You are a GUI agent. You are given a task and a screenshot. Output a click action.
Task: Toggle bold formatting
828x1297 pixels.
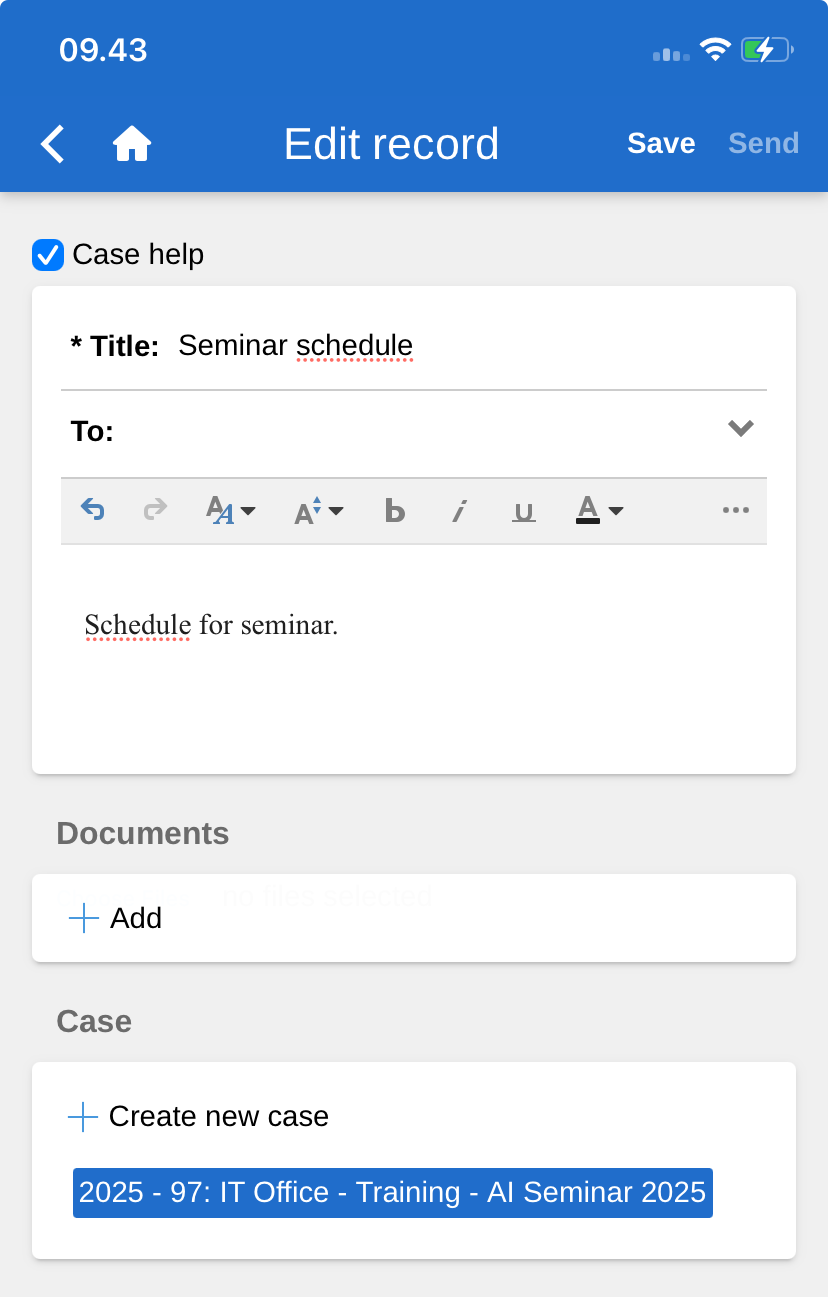point(395,511)
